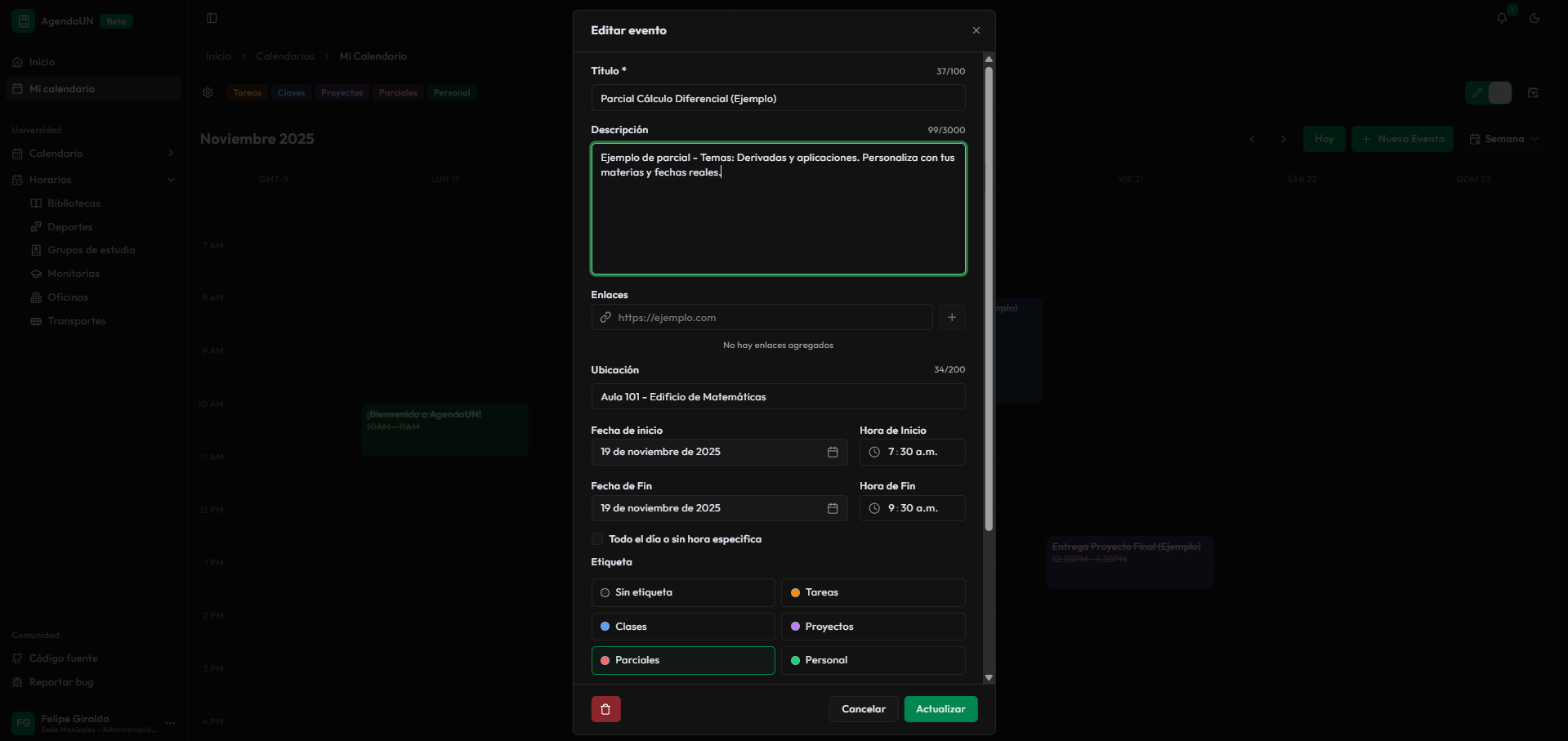Screen dimensions: 1568x741
Task: Click Inicio breadcrumb
Action: [x=218, y=56]
